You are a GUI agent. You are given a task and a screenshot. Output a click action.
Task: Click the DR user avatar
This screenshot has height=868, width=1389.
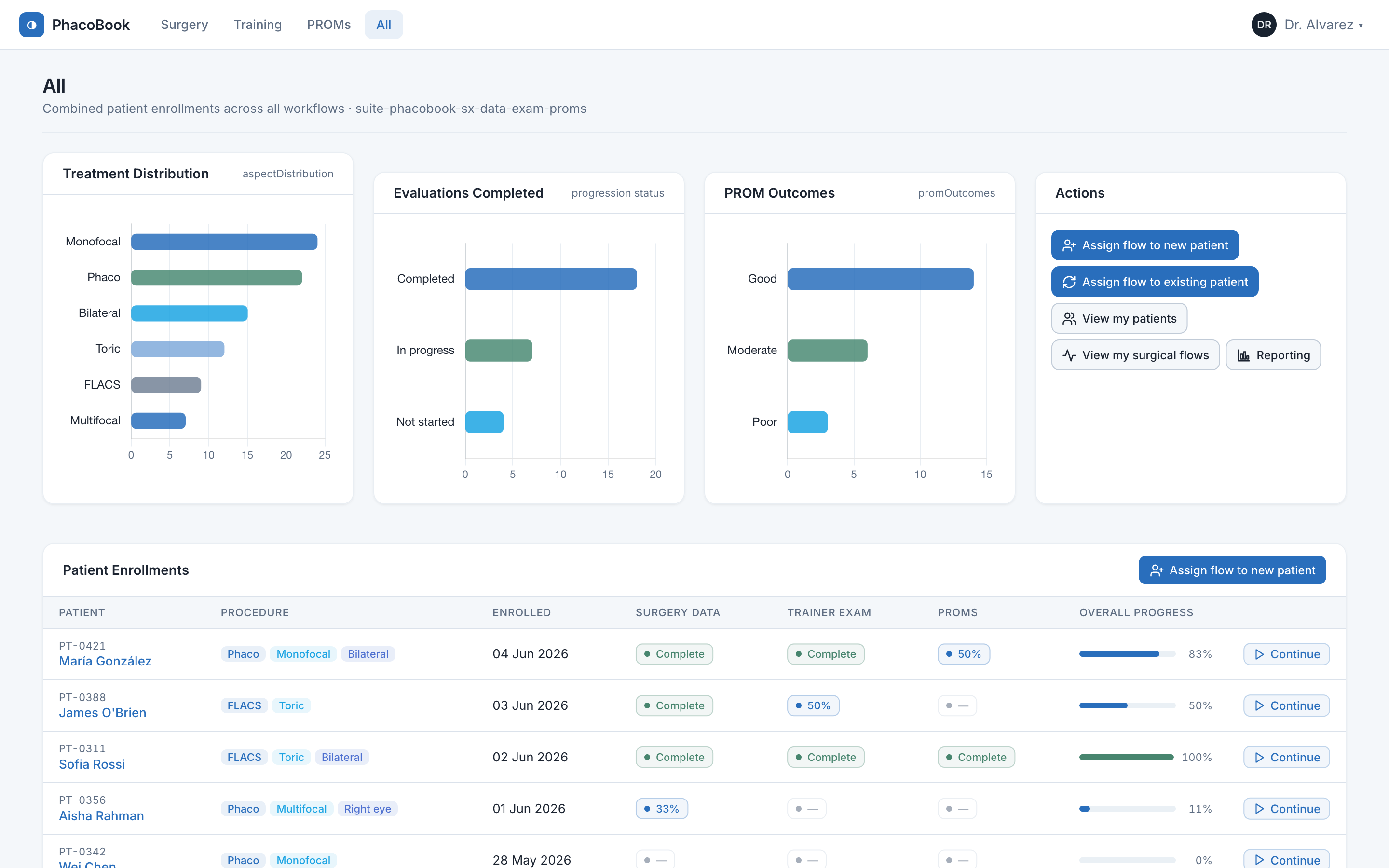tap(1263, 25)
